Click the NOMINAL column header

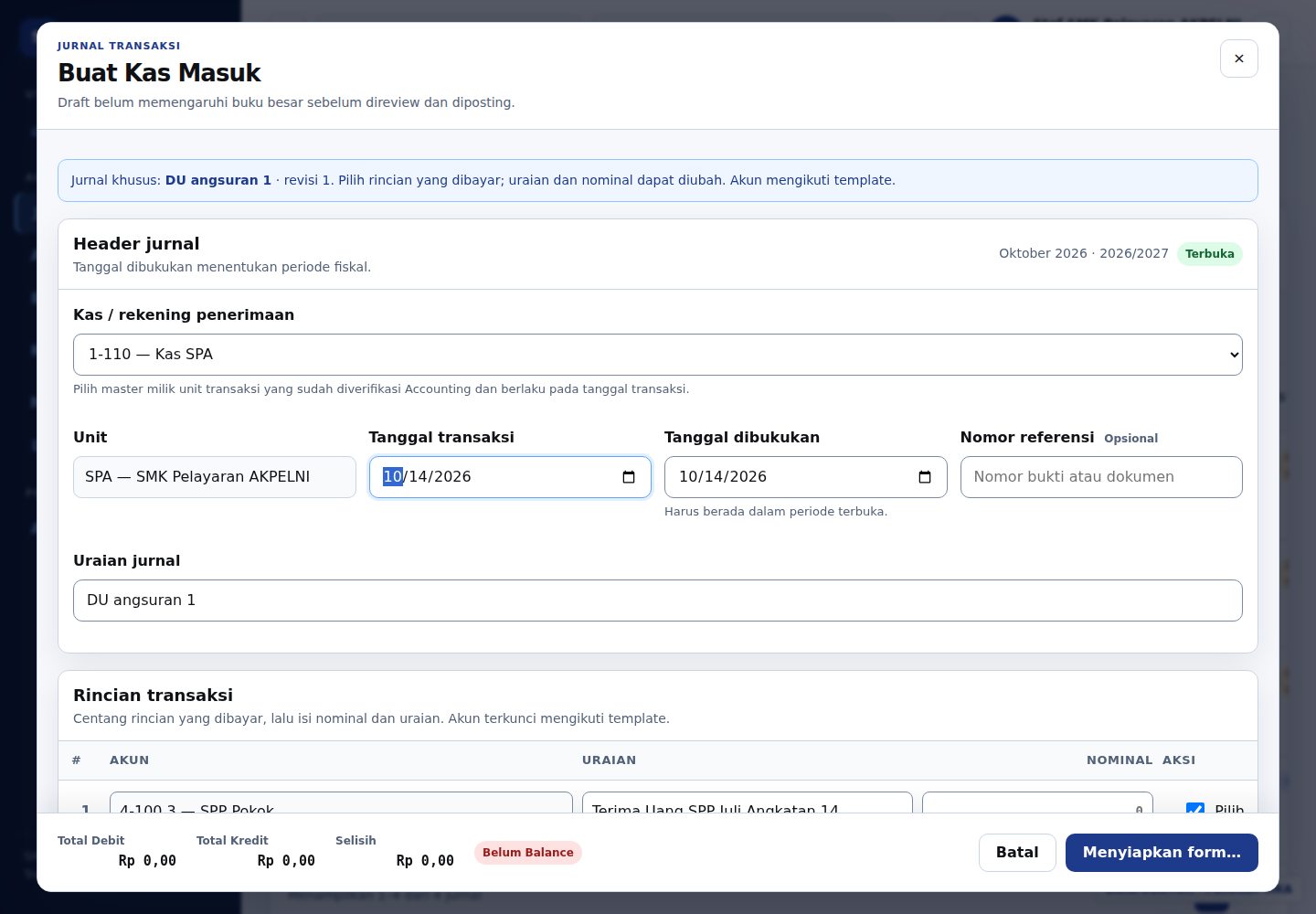click(1120, 760)
